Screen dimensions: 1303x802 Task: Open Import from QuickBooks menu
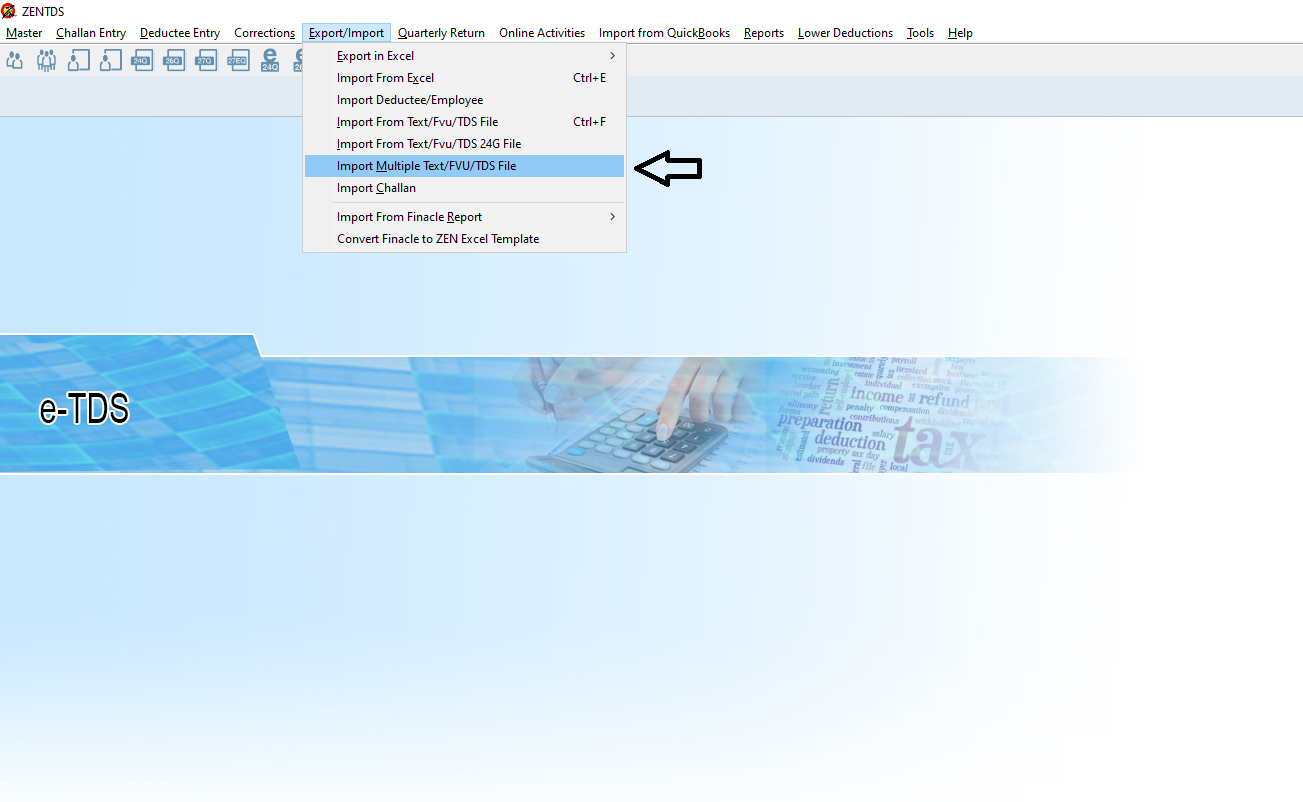tap(665, 33)
